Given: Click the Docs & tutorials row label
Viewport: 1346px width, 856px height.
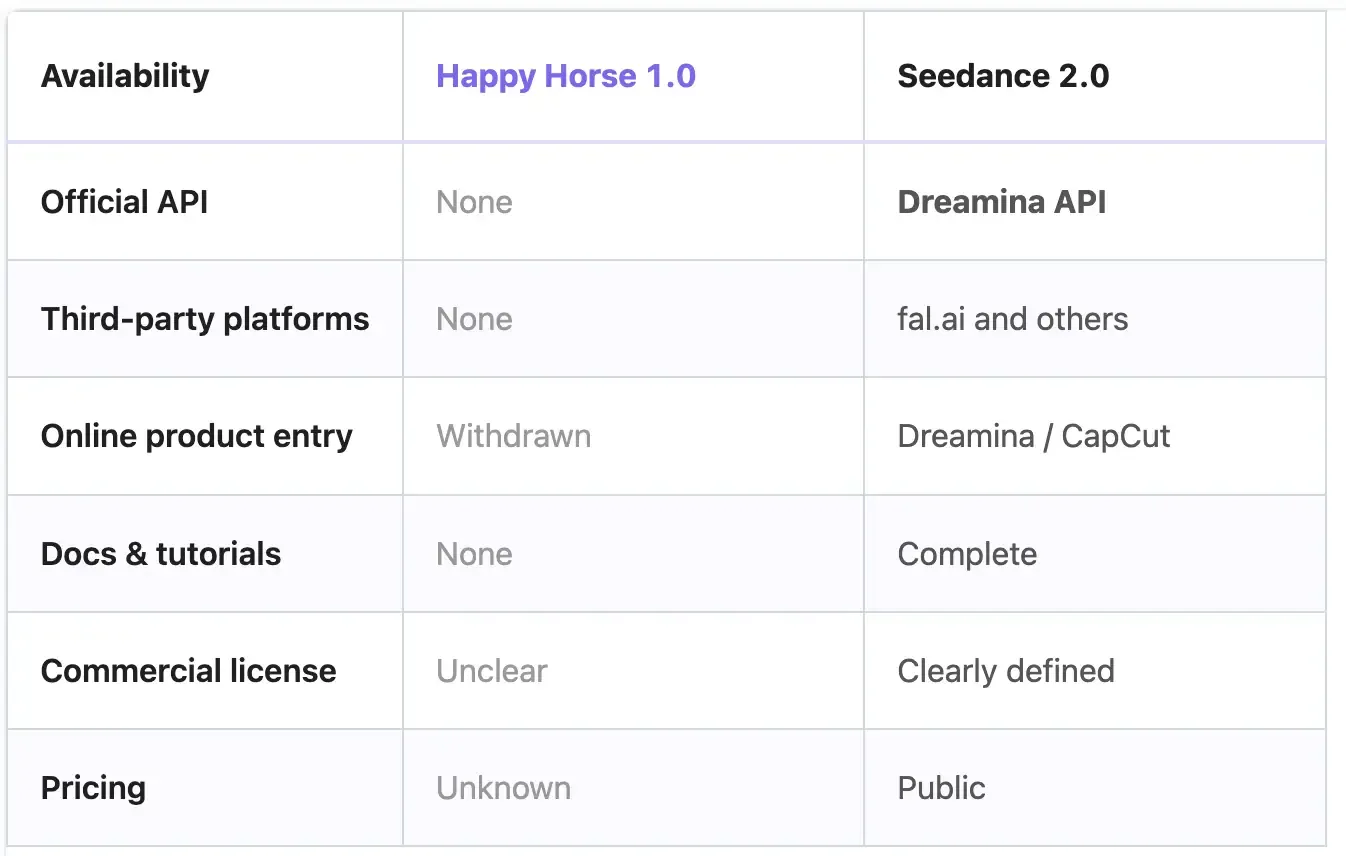Looking at the screenshot, I should point(161,554).
